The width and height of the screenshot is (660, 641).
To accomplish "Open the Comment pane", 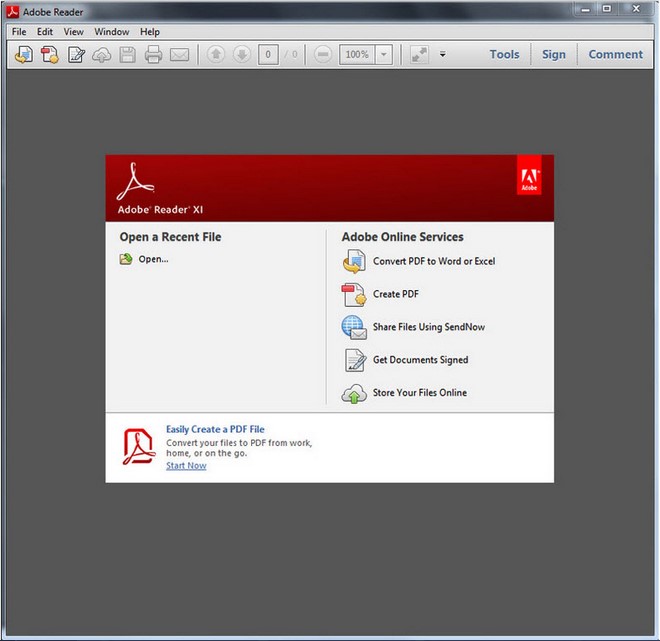I will pos(615,54).
